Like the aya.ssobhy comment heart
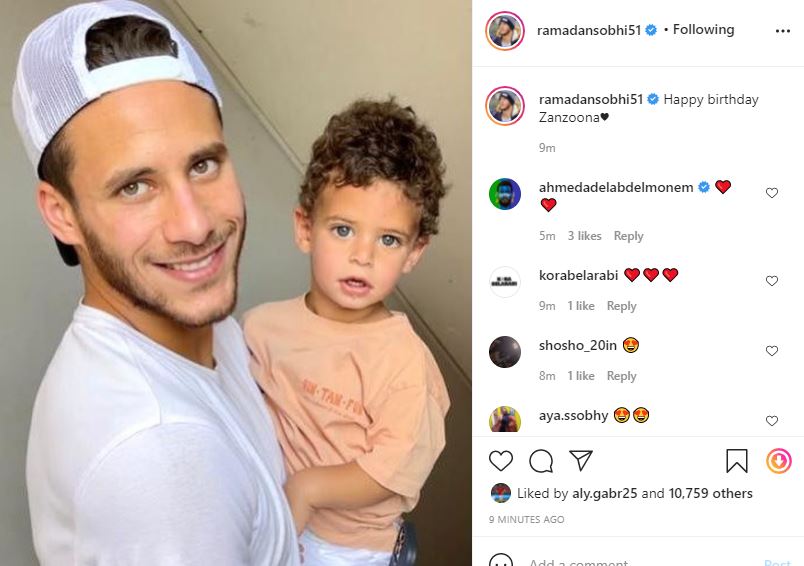 click(772, 421)
